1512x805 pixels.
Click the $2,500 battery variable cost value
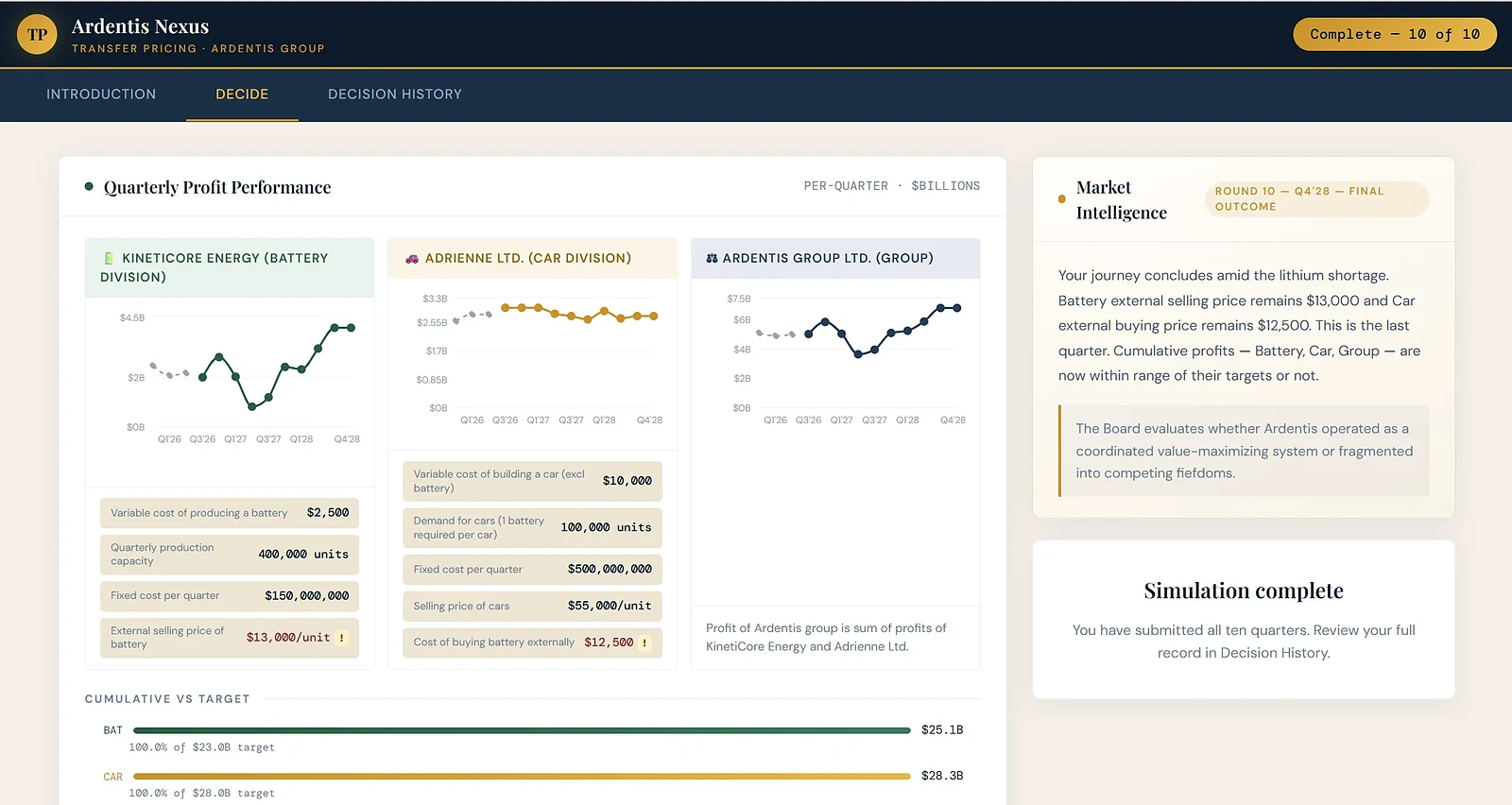point(328,513)
